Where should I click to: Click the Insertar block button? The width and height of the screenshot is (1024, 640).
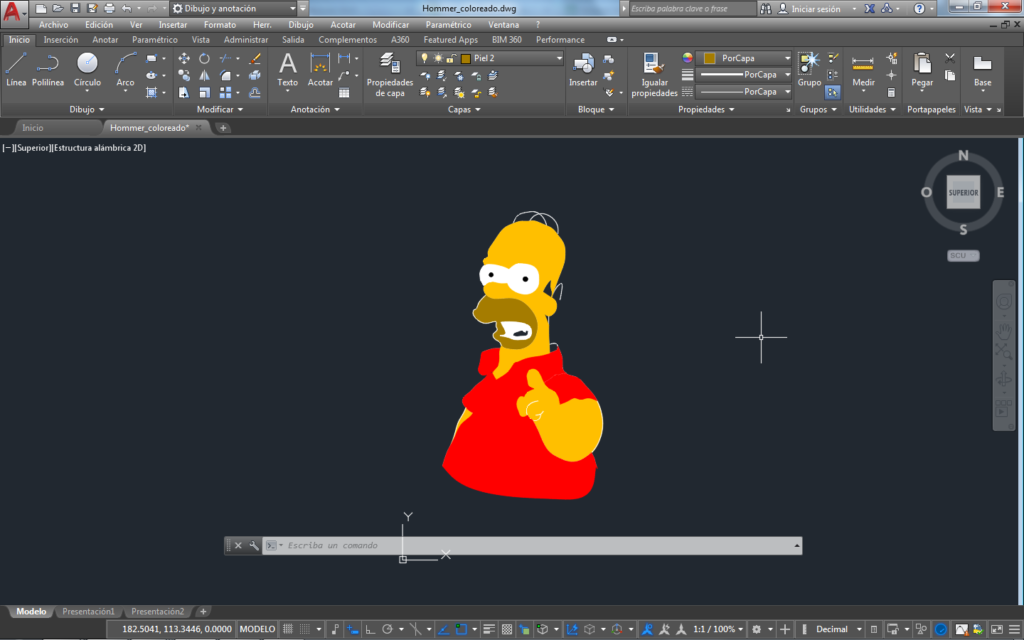(583, 69)
